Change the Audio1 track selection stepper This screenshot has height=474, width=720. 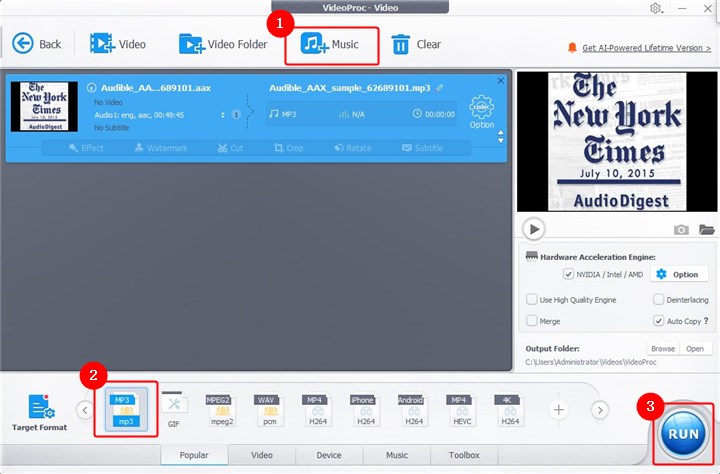[223, 115]
